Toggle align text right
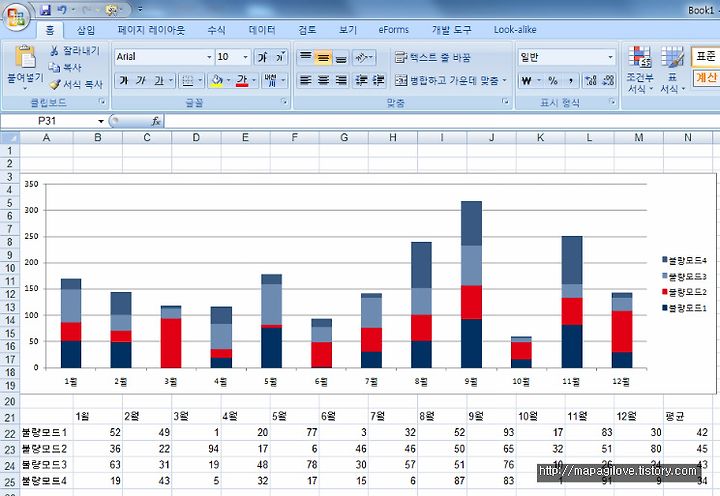 point(341,80)
